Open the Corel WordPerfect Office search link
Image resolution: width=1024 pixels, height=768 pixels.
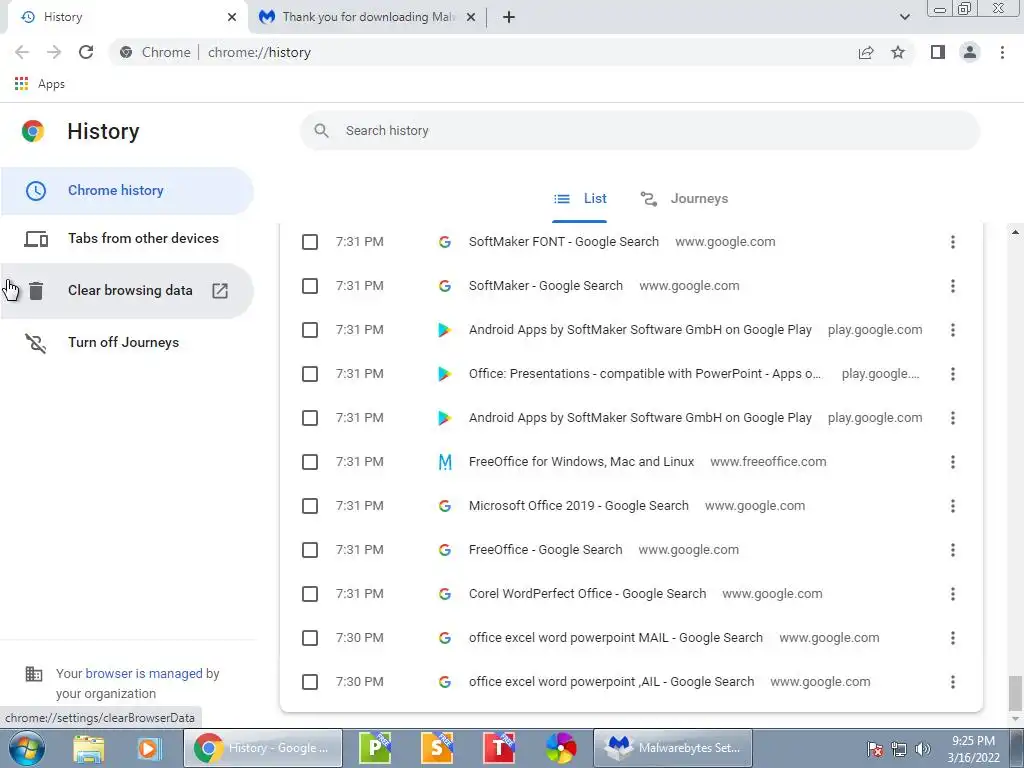point(587,594)
